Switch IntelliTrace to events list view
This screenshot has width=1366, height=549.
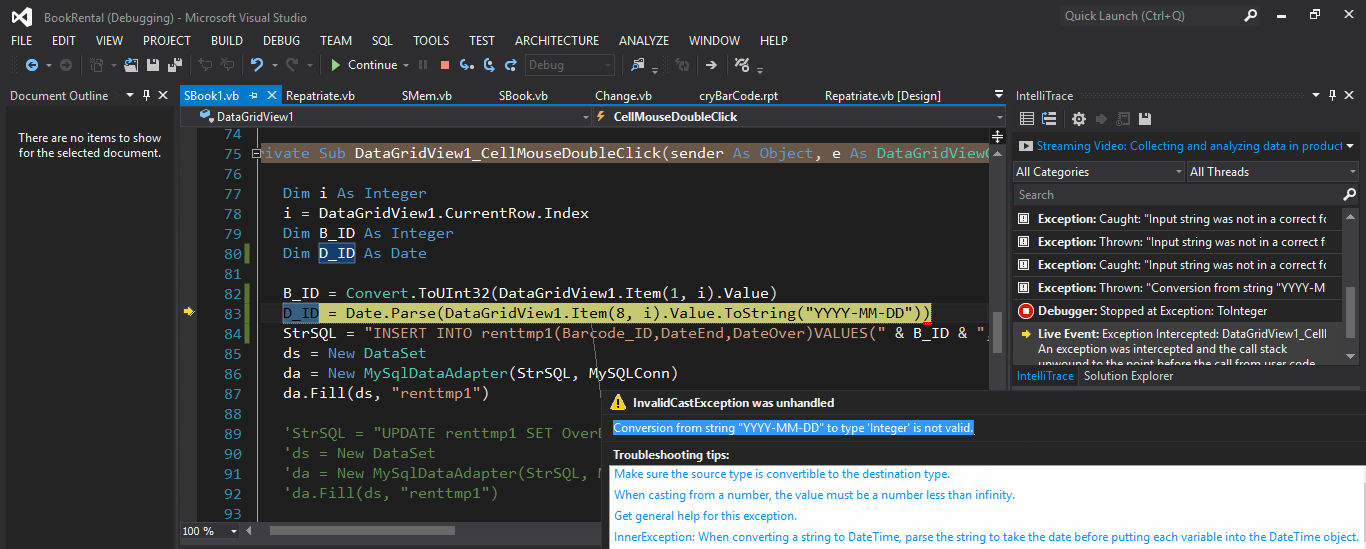coord(1027,119)
